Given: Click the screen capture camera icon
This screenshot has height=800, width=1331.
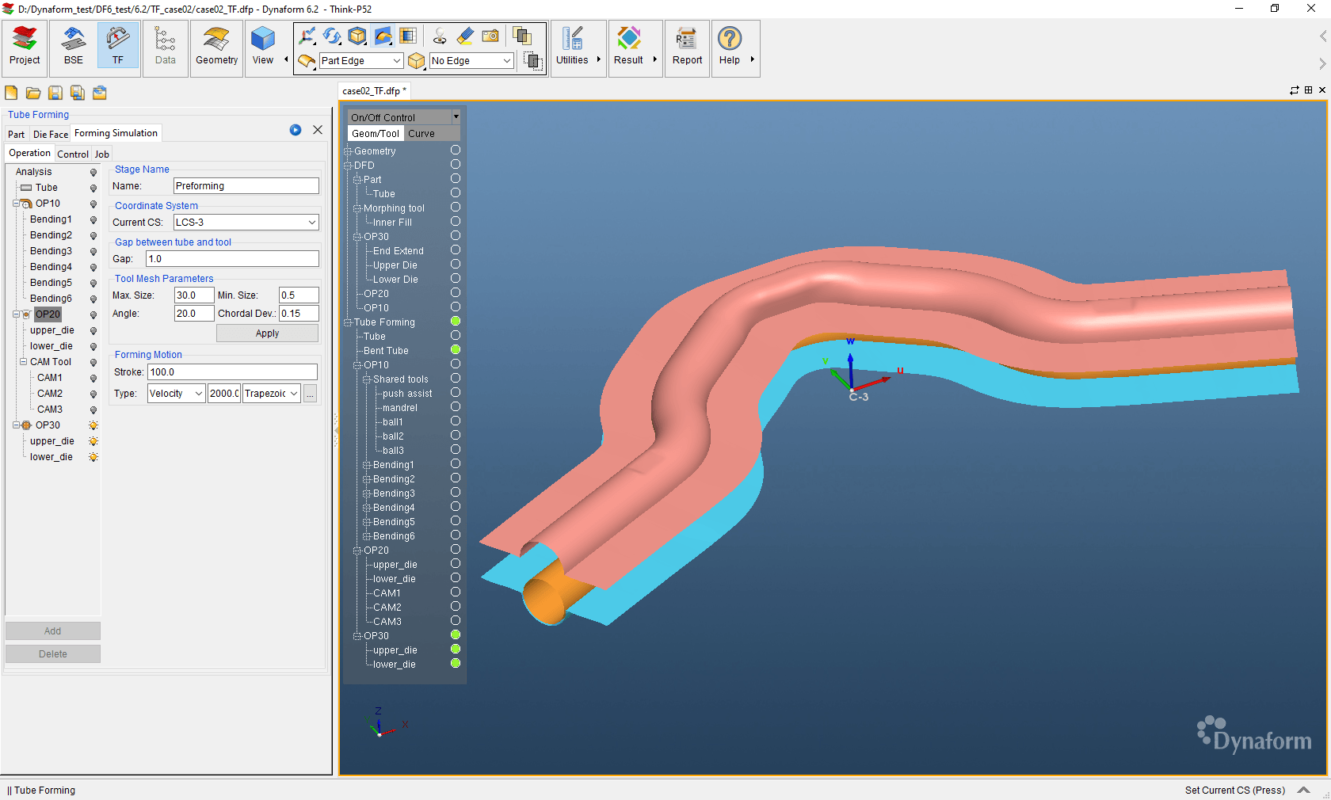Looking at the screenshot, I should tap(489, 37).
